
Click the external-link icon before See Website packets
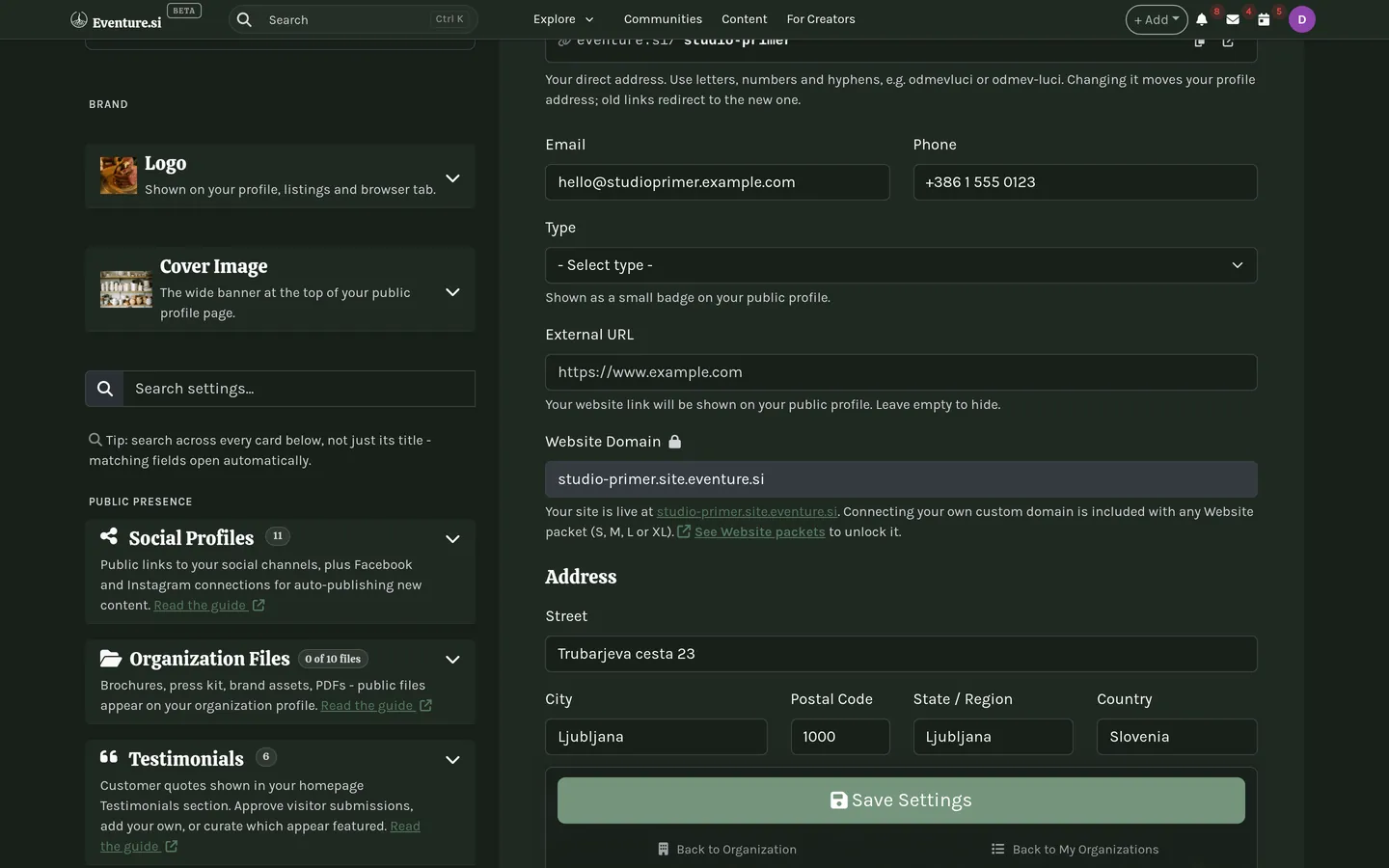click(684, 531)
